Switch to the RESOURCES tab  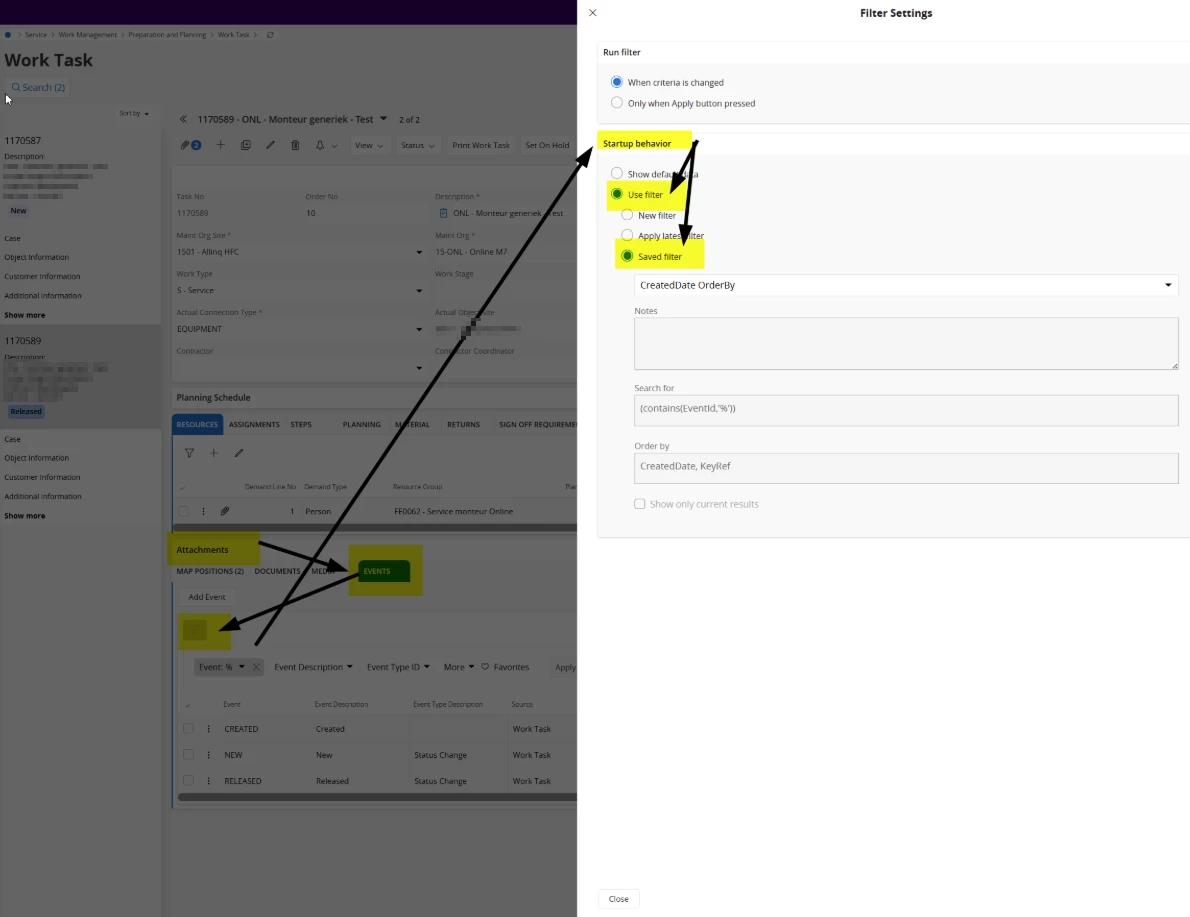[197, 424]
